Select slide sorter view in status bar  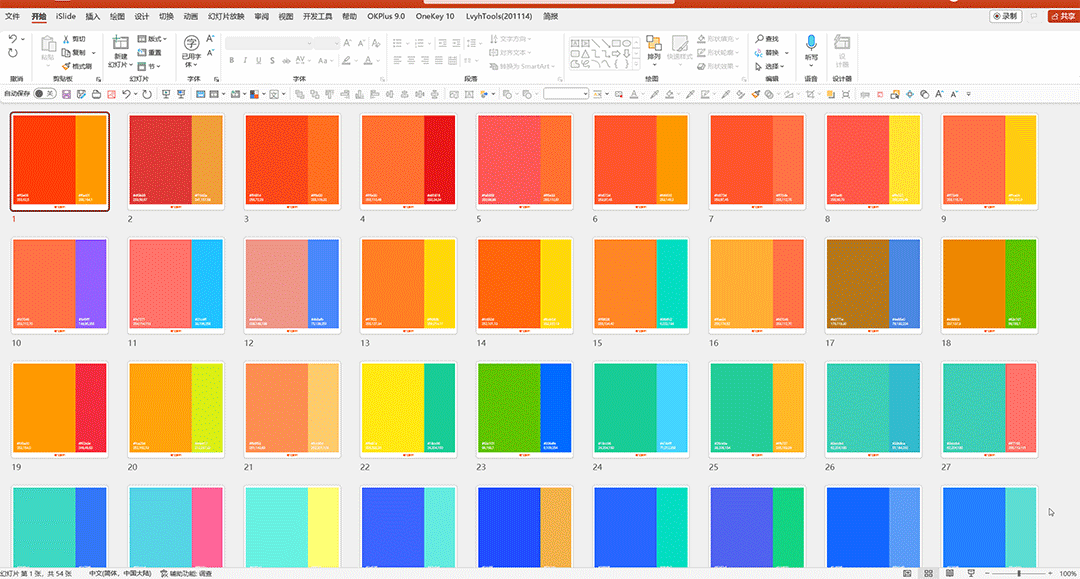pyautogui.click(x=928, y=573)
